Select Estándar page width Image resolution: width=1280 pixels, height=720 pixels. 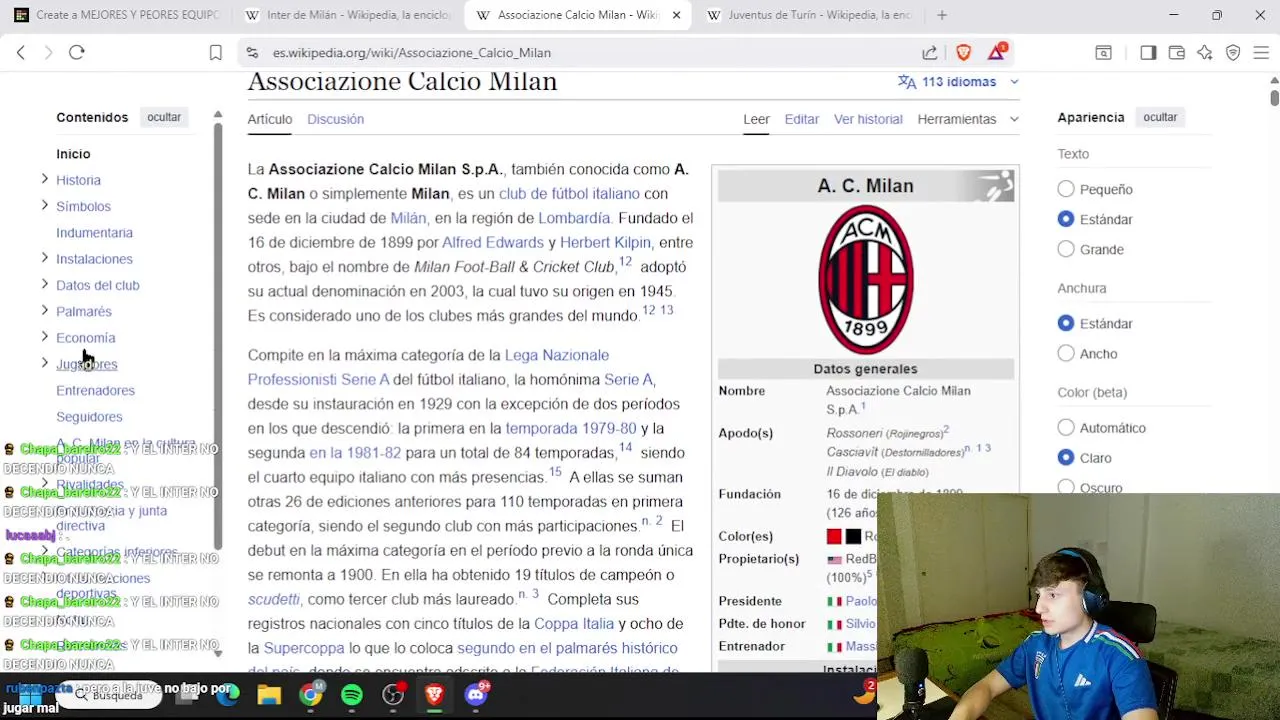click(1066, 323)
